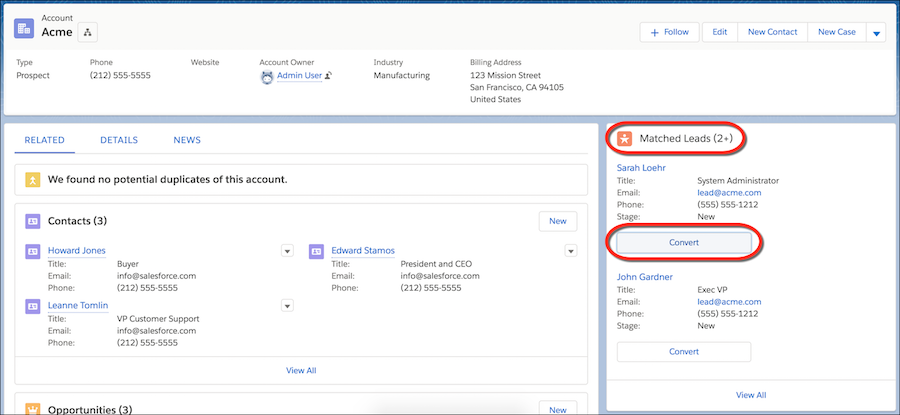Click the Prospect type value
900x415 pixels.
33,75
